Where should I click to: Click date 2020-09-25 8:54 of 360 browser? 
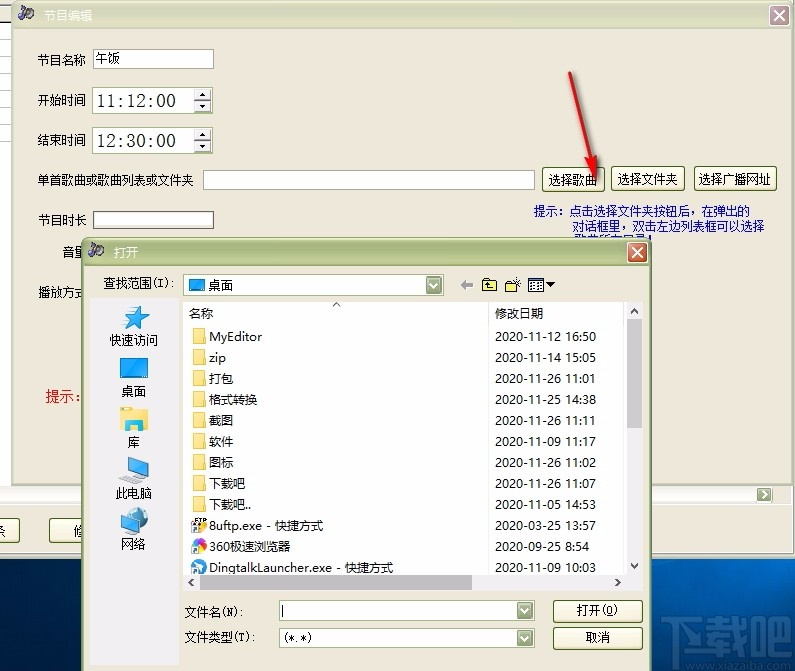click(542, 546)
